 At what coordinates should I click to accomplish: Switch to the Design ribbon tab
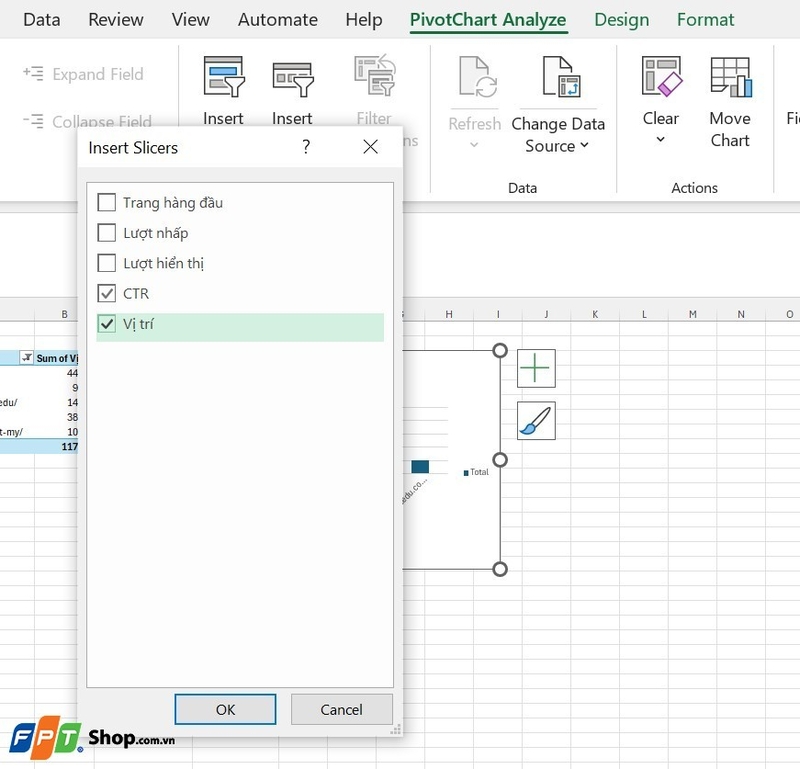pyautogui.click(x=621, y=19)
